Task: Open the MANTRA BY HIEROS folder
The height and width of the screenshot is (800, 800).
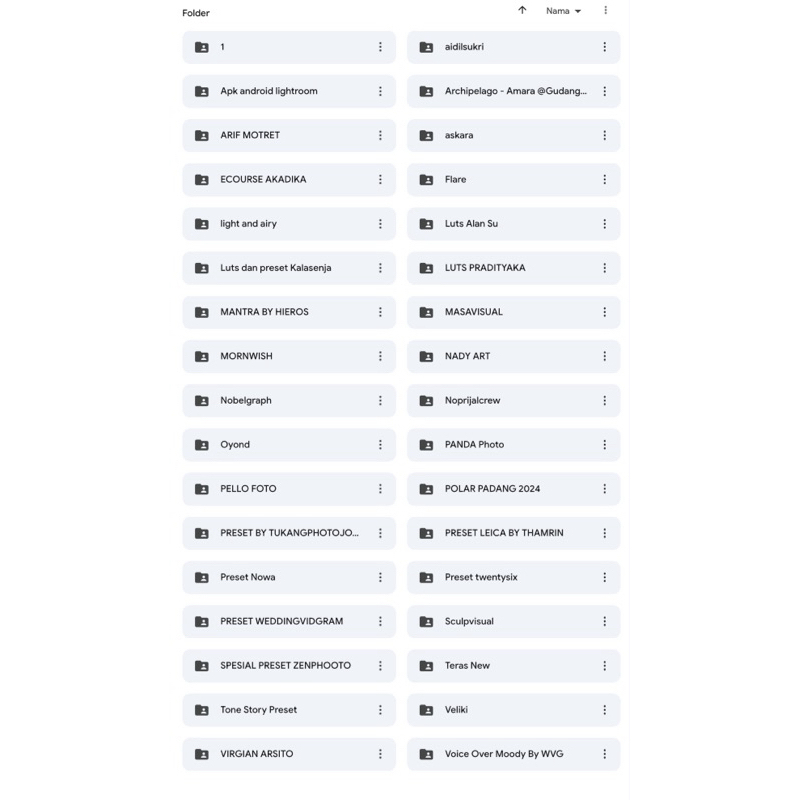Action: [264, 312]
